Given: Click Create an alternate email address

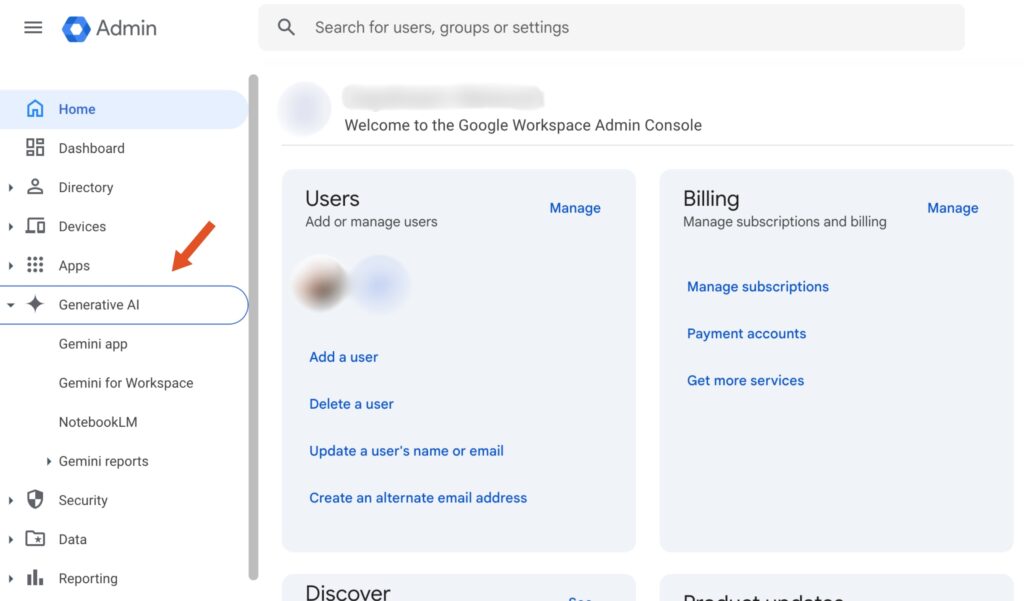Looking at the screenshot, I should click(x=418, y=498).
